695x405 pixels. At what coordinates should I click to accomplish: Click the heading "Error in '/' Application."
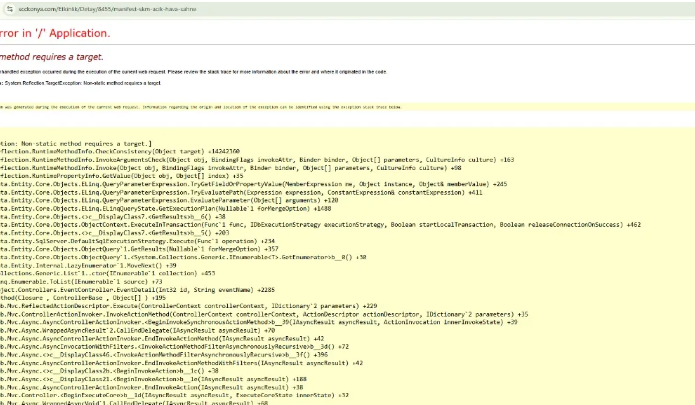point(55,33)
